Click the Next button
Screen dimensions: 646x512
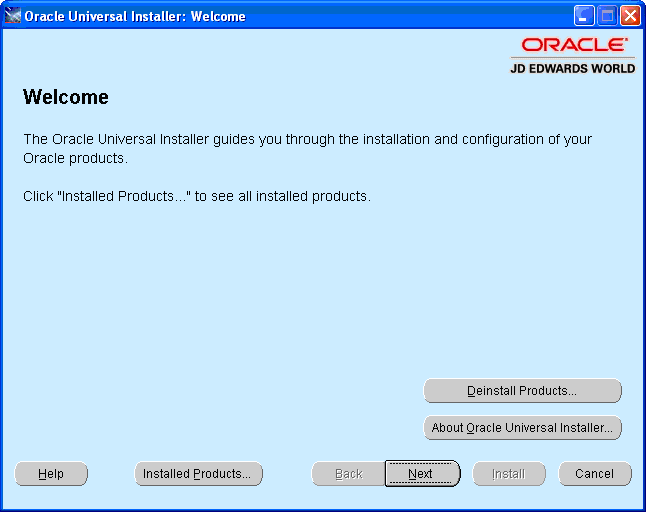coord(422,473)
